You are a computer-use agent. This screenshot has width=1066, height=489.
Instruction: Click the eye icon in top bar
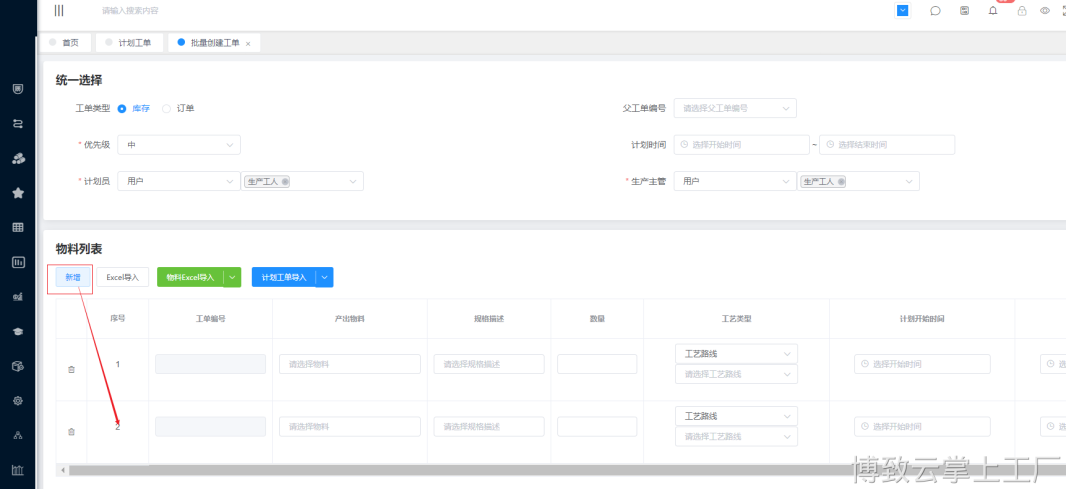click(x=1045, y=11)
